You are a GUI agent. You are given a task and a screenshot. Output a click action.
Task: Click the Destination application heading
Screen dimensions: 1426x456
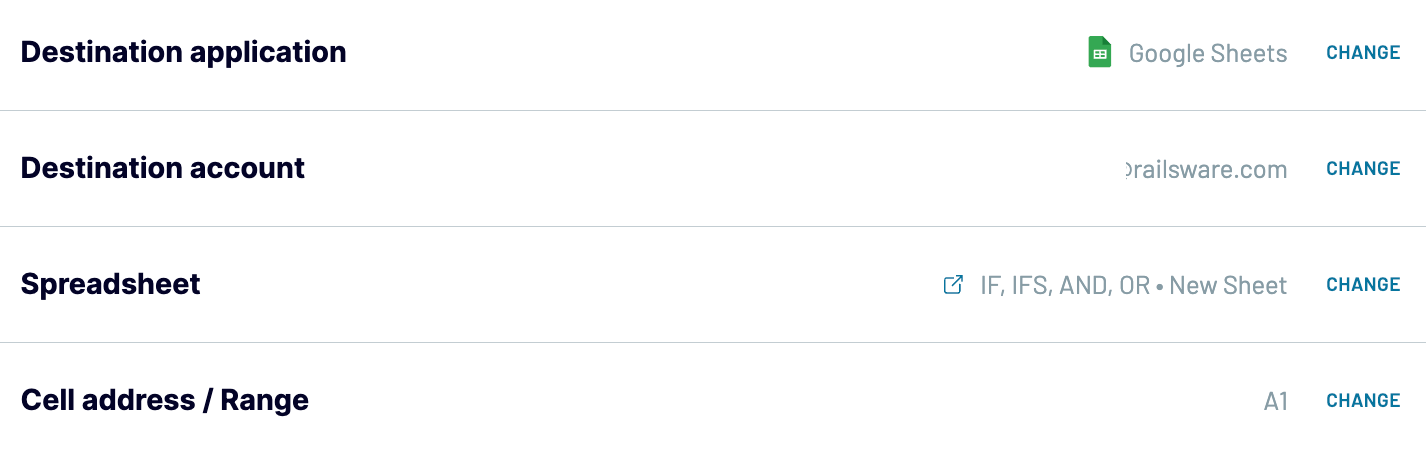tap(183, 52)
